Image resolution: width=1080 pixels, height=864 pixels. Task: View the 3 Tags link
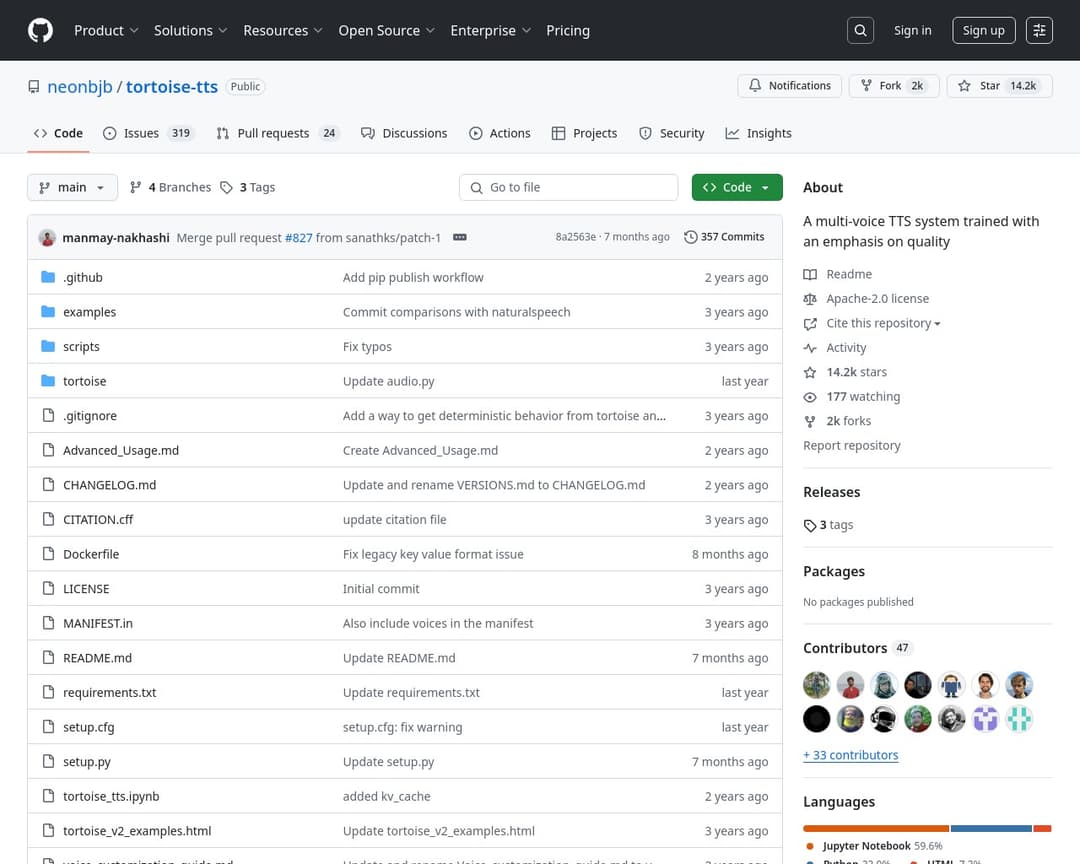point(248,187)
